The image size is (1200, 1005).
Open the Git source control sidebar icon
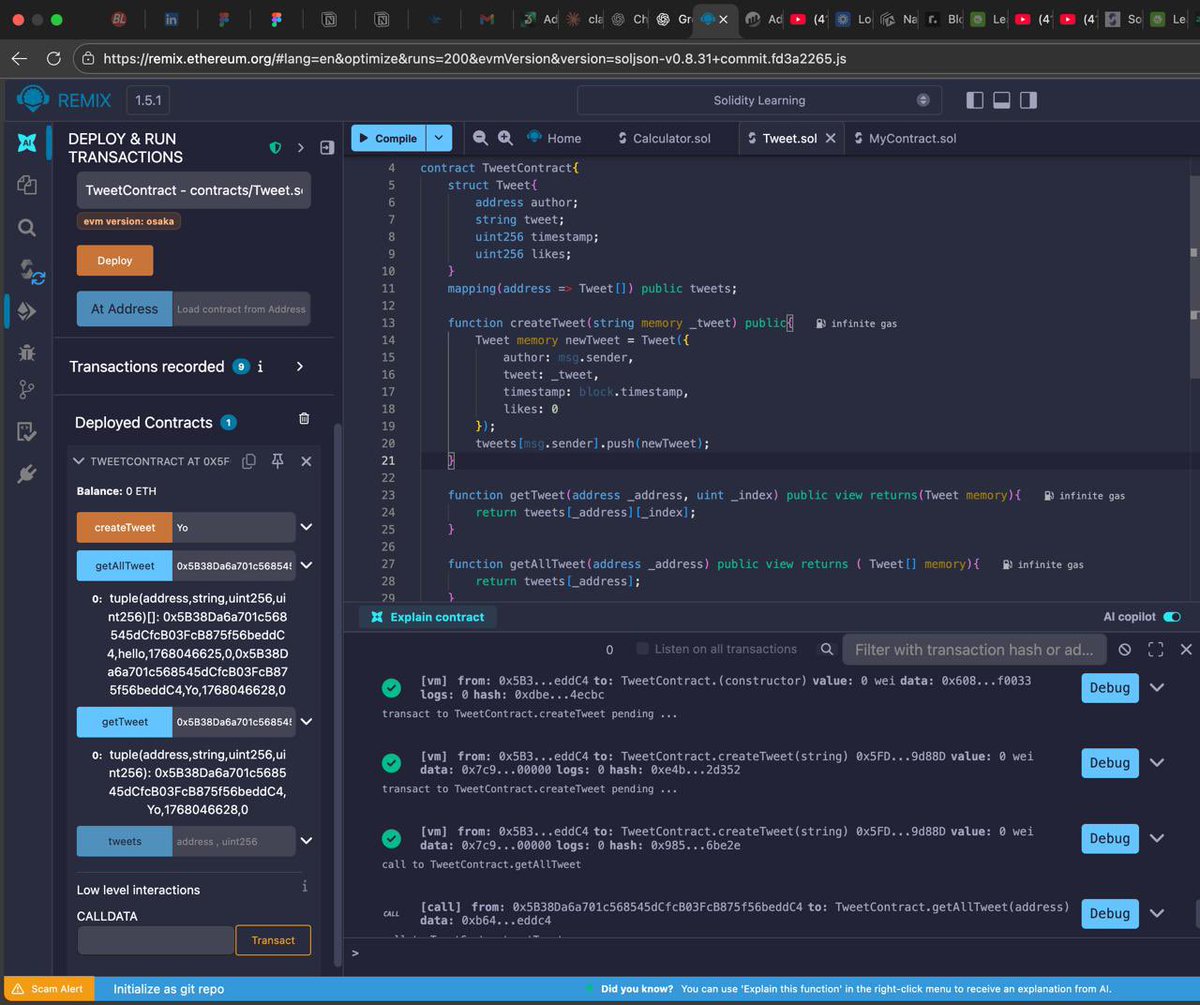click(x=27, y=391)
